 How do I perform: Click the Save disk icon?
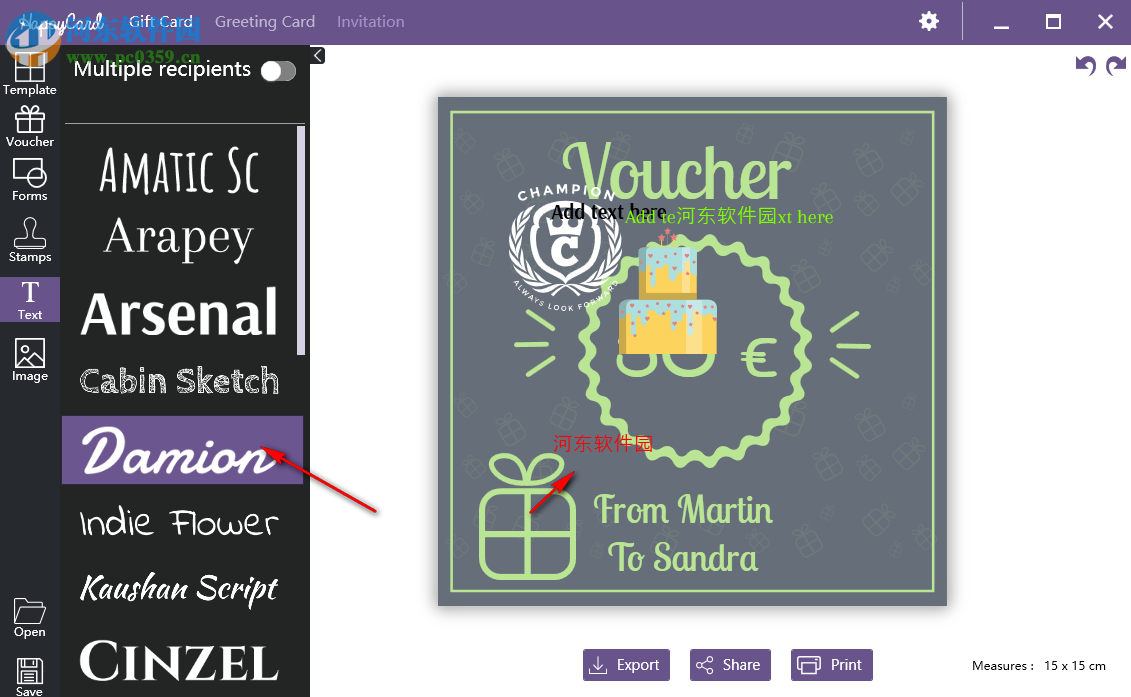point(30,677)
